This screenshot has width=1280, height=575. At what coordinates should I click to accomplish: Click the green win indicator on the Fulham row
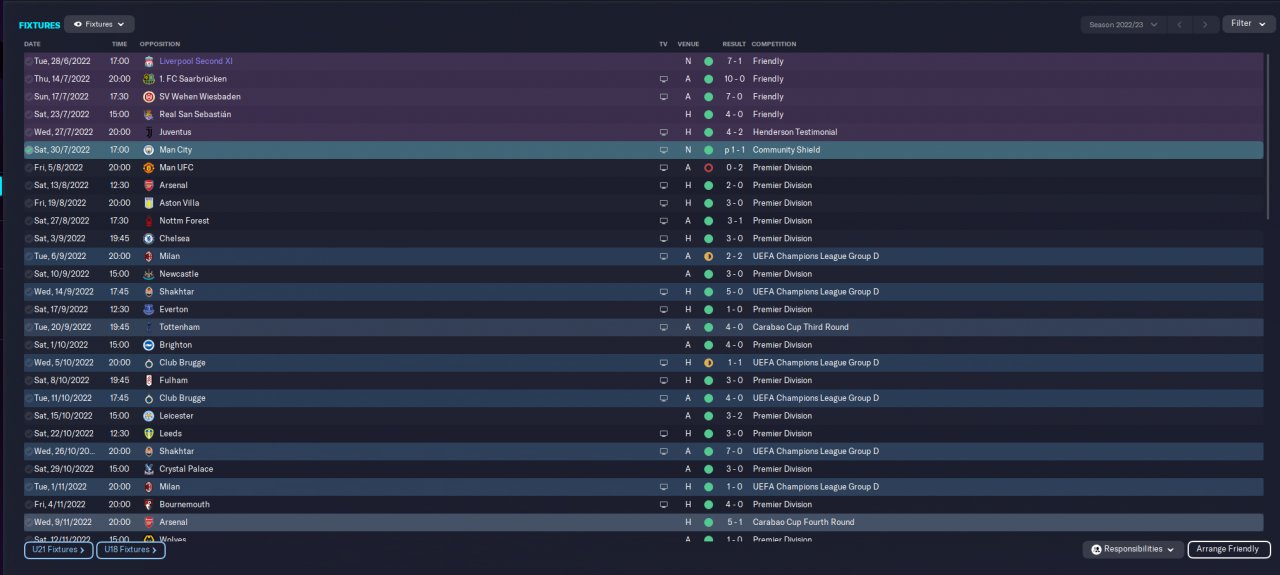tap(708, 381)
